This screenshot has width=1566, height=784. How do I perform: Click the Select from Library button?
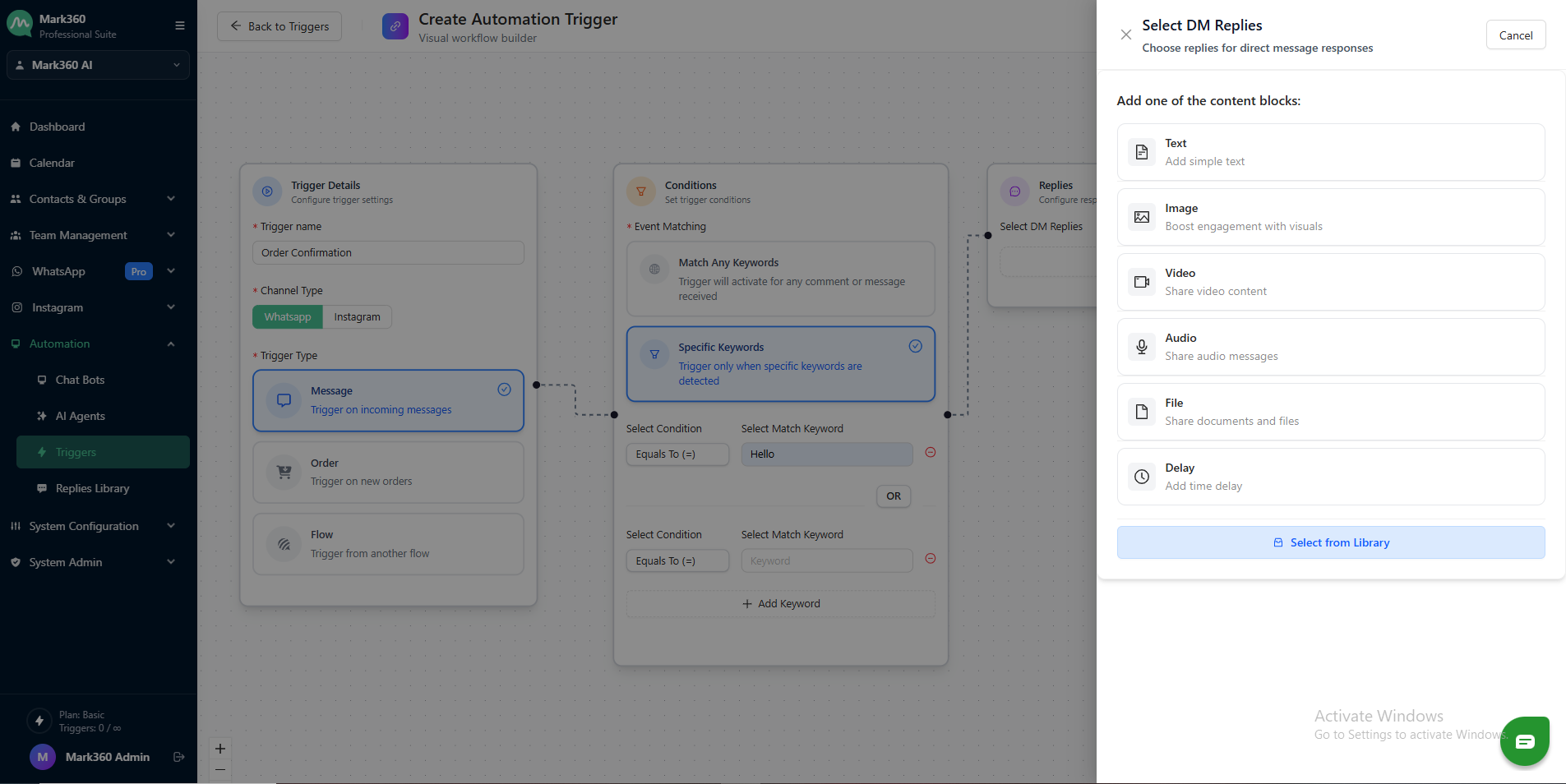(1330, 542)
